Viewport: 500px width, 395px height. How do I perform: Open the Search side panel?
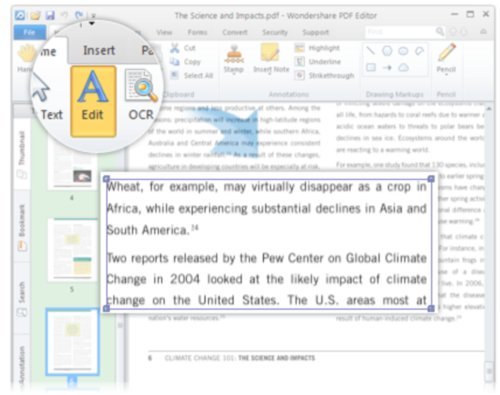pyautogui.click(x=22, y=298)
